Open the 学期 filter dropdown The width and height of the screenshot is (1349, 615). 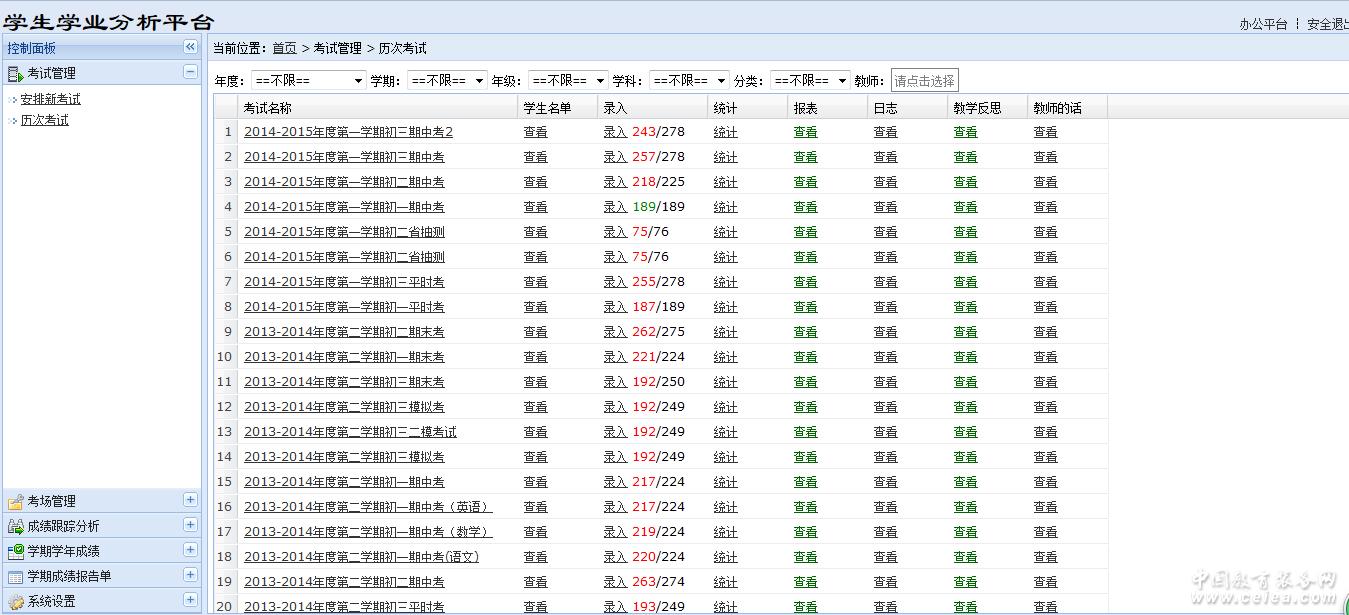[447, 81]
